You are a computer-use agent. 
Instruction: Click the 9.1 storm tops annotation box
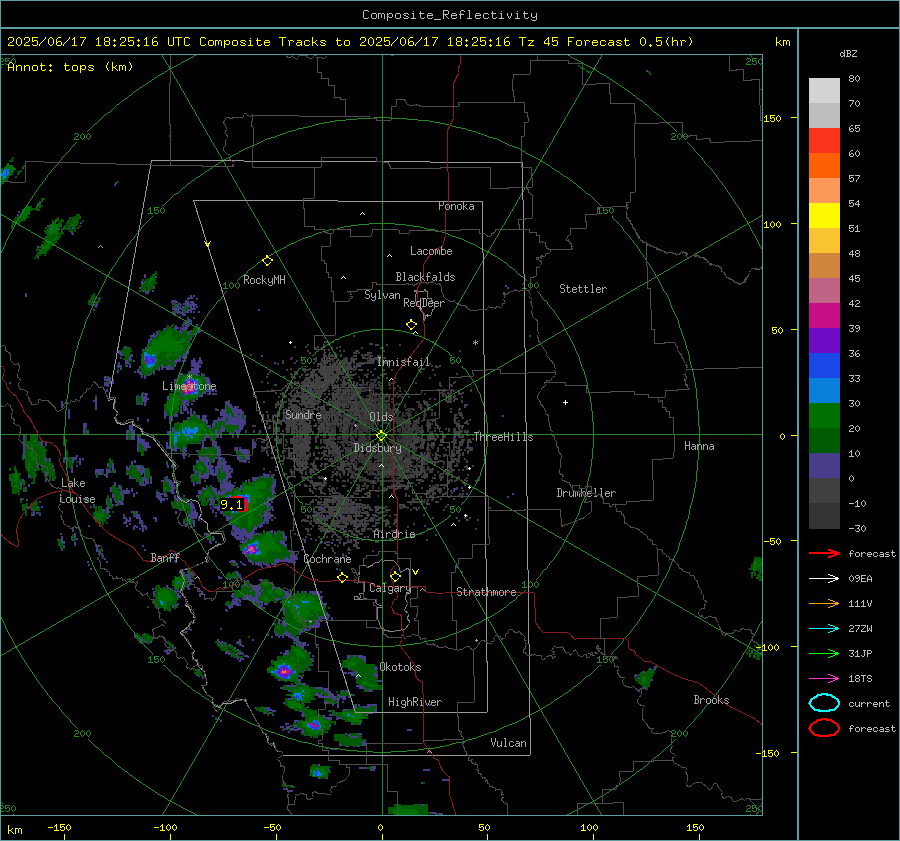pyautogui.click(x=233, y=505)
